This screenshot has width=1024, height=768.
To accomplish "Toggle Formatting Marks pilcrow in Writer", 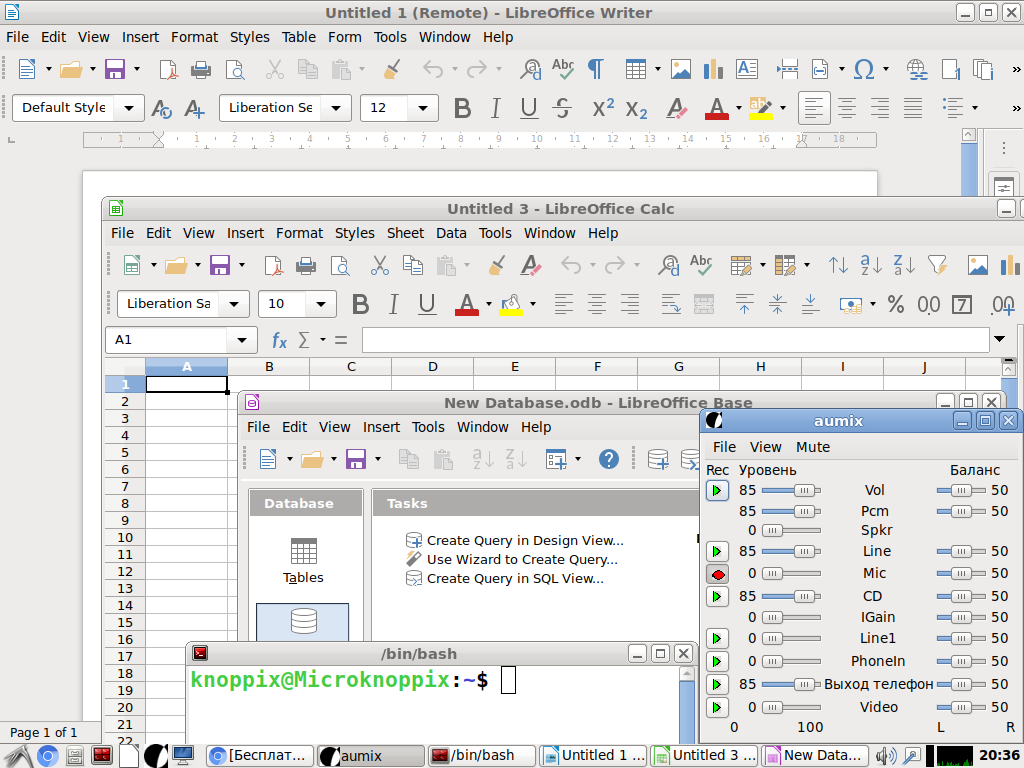I will coord(596,69).
